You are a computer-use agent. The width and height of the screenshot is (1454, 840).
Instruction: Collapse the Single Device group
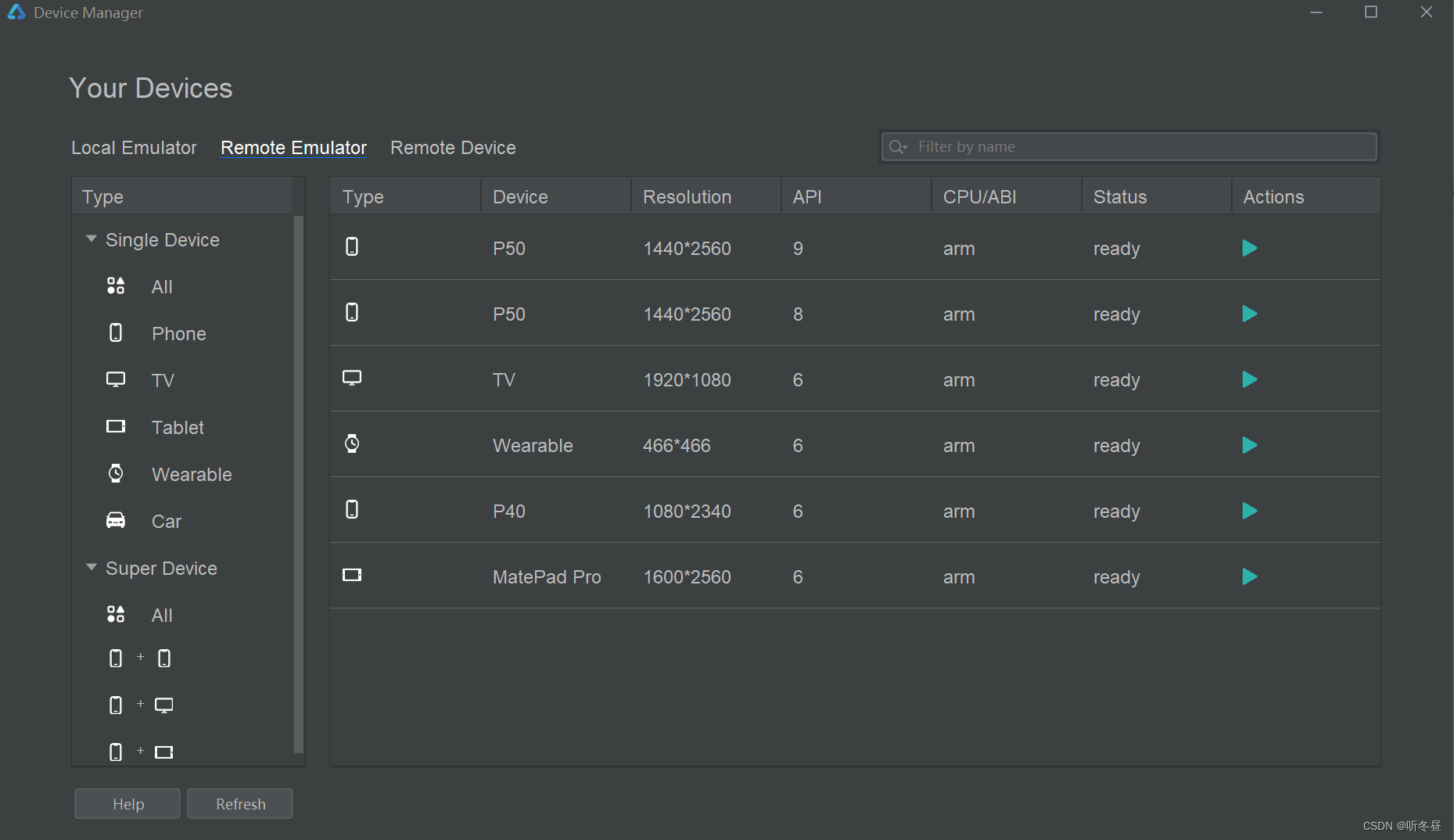(x=92, y=239)
